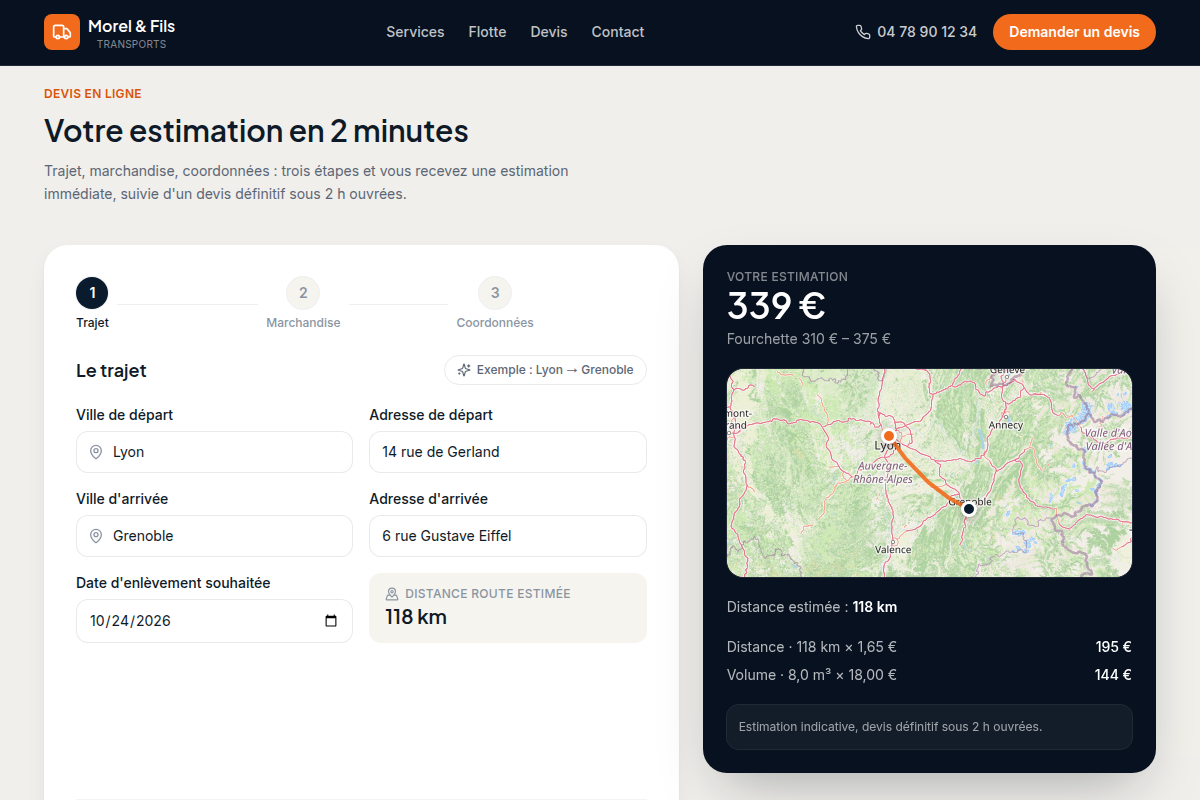The image size is (1200, 800).
Task: Jump to step 3 Coordonnées
Action: point(495,303)
